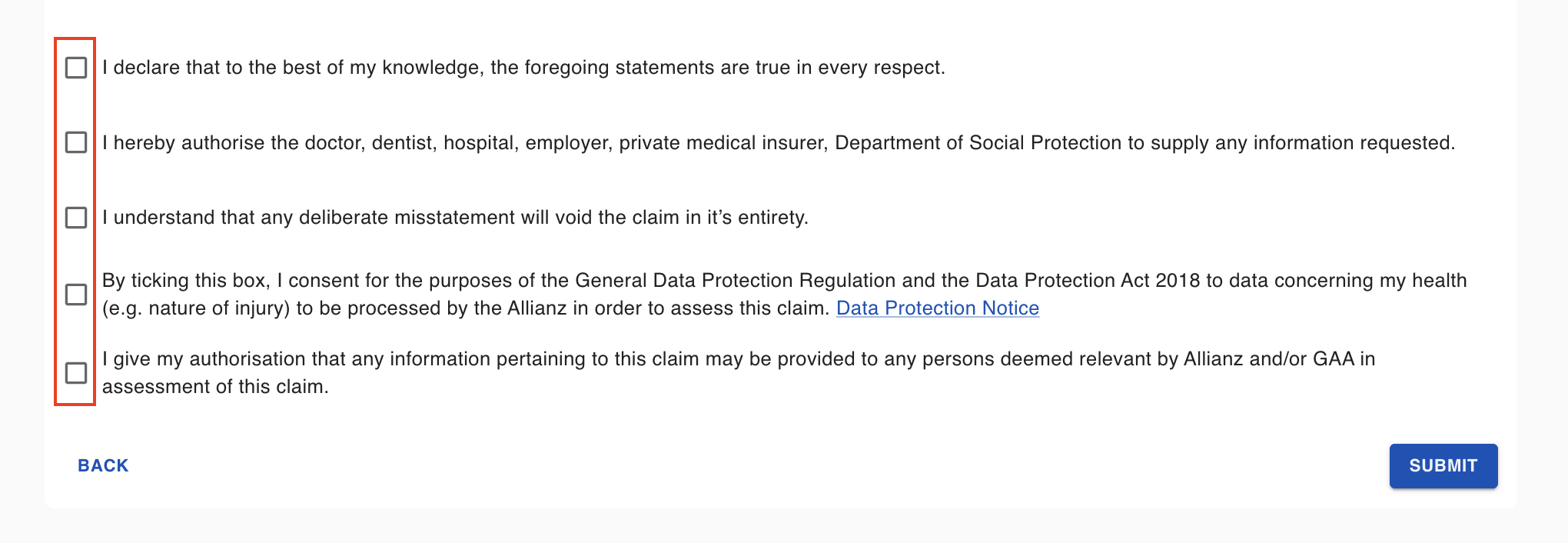This screenshot has height=543, width=1568.
Task: Open the Data Protection Notice link
Action: 938,308
